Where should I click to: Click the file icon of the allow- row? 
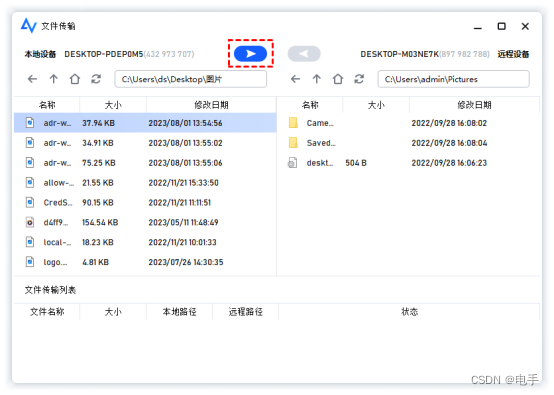(30, 183)
